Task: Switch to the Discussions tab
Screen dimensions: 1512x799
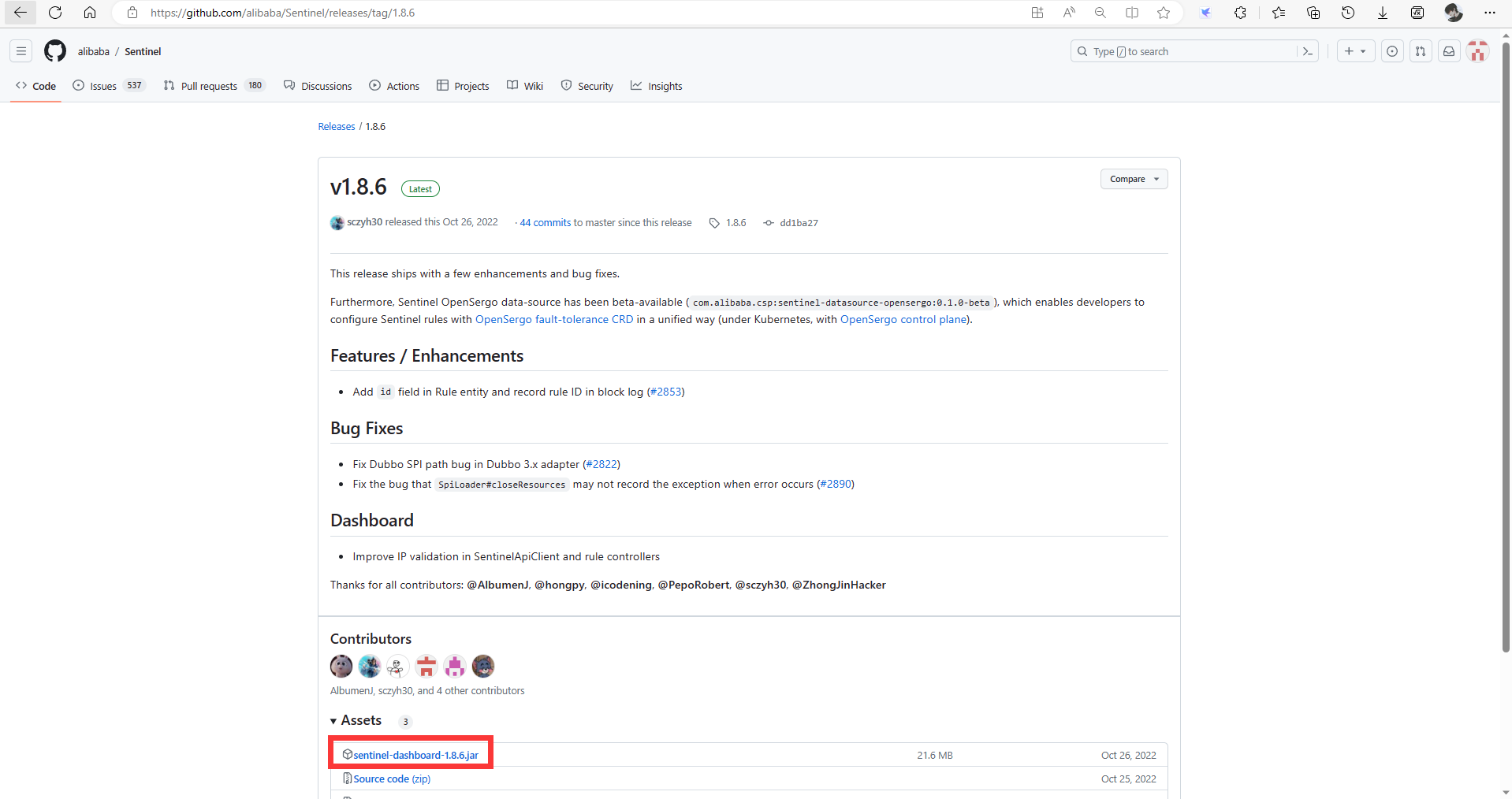Action: pos(318,86)
